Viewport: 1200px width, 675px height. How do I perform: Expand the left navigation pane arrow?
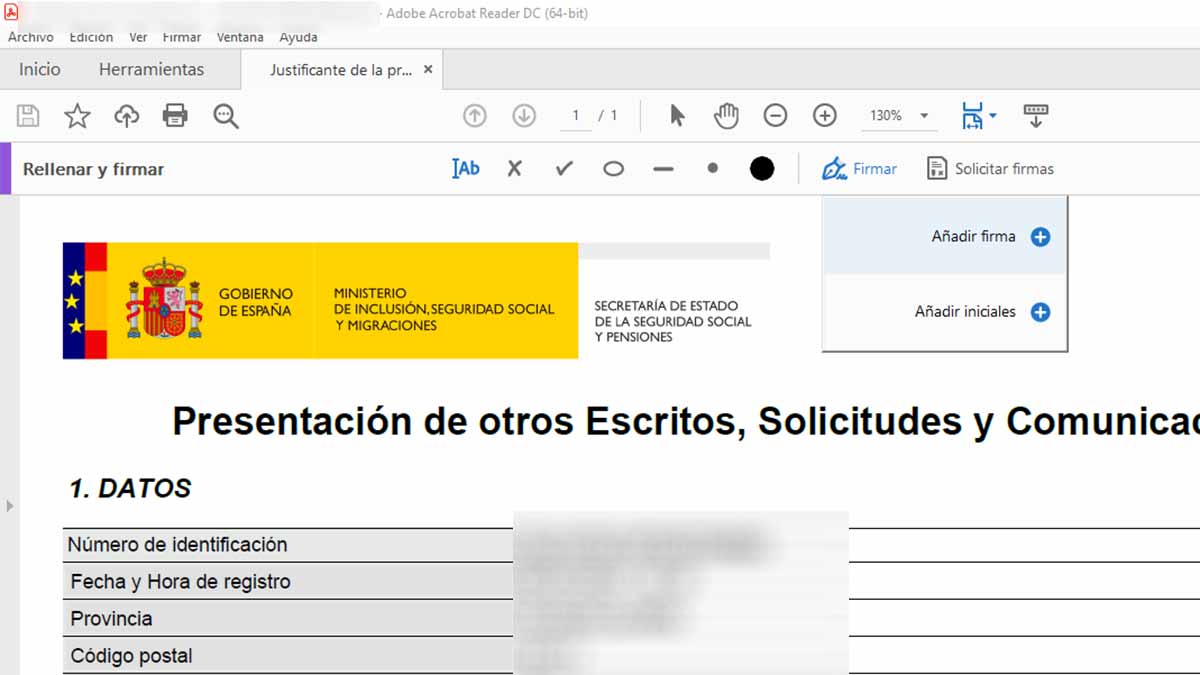point(10,506)
